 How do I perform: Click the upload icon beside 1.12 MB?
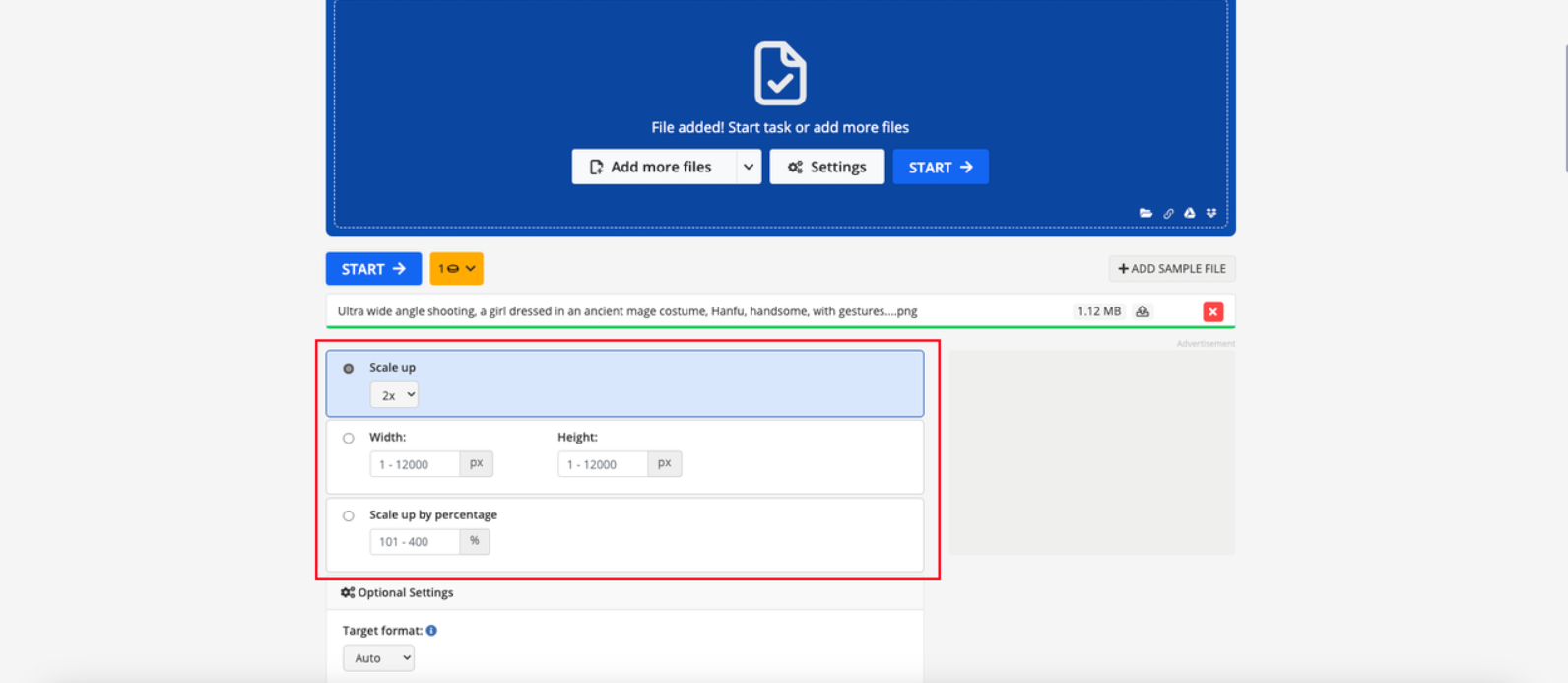coord(1143,311)
